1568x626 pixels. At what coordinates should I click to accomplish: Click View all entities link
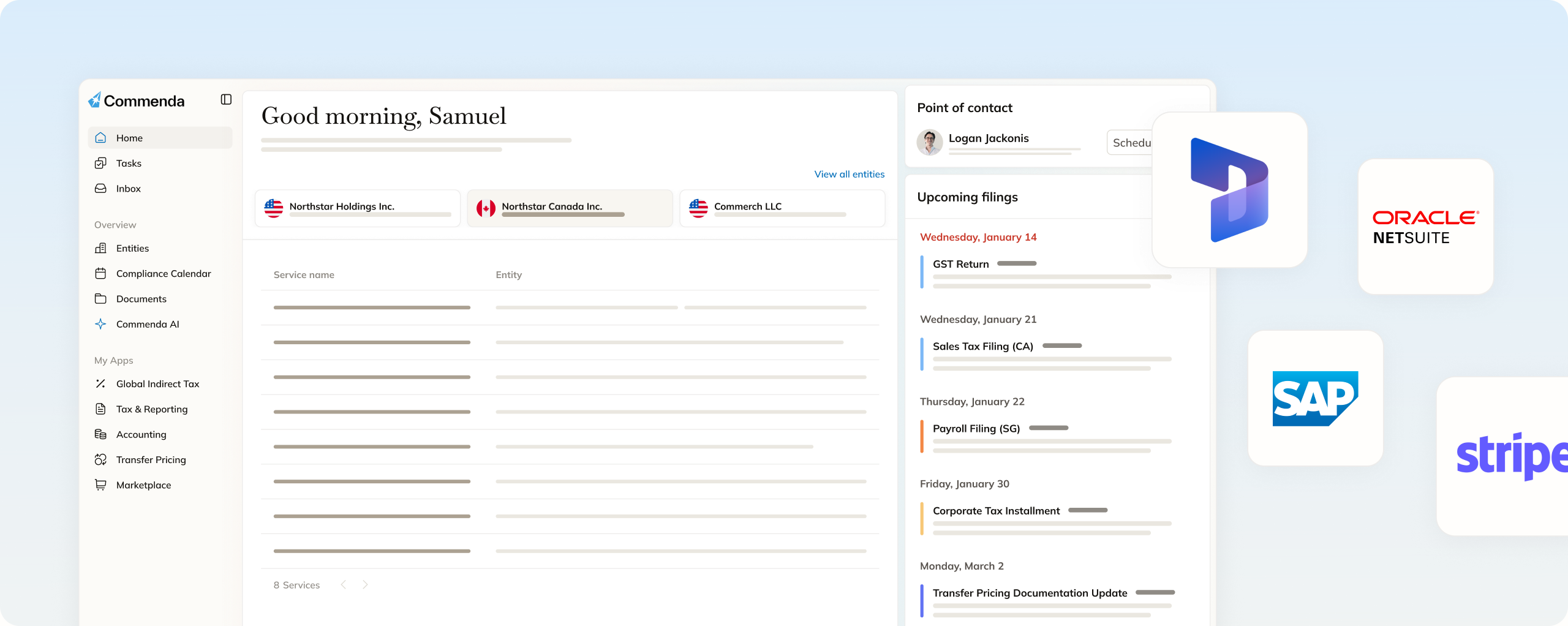point(849,174)
